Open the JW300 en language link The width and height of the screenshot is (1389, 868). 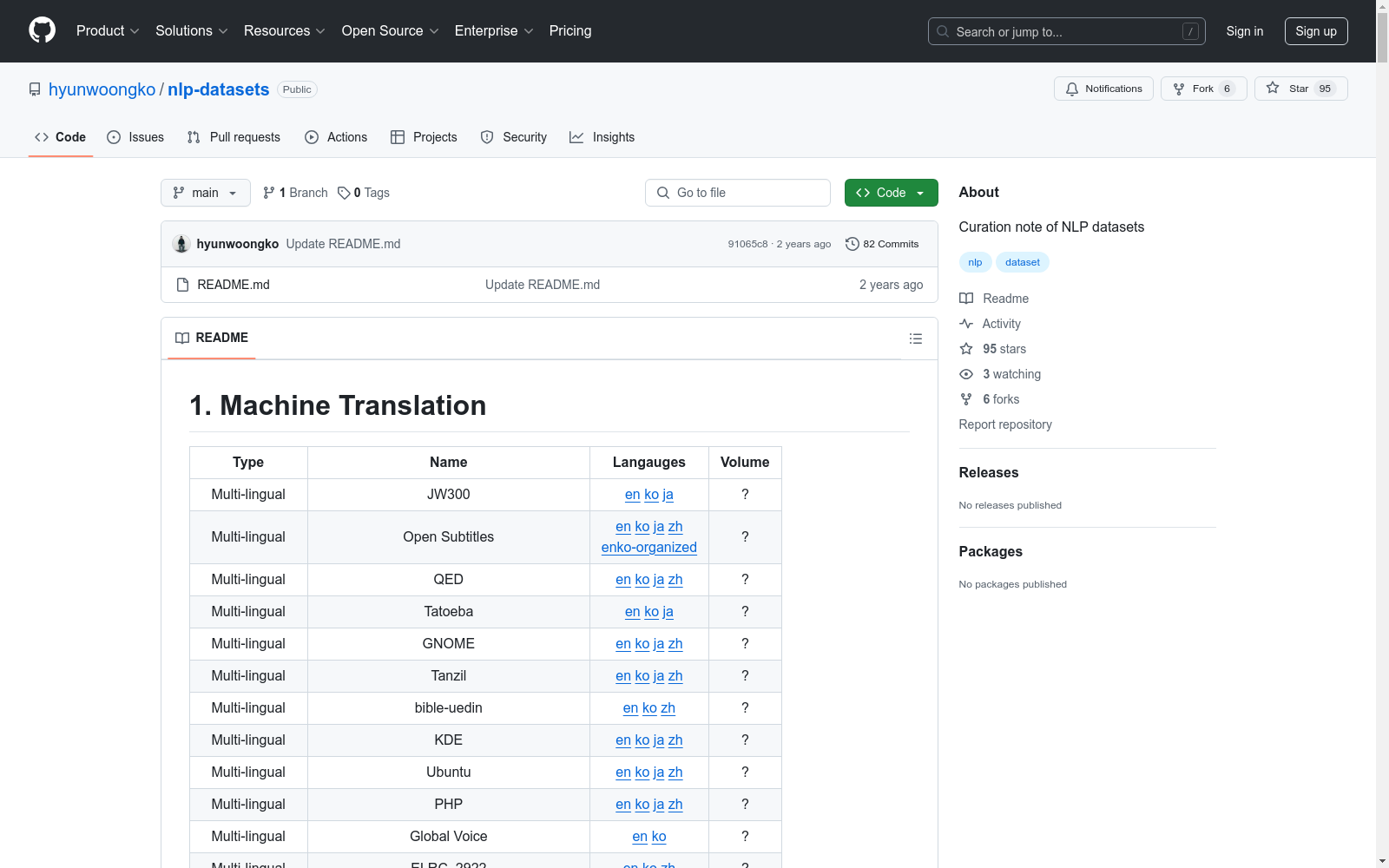633,495
